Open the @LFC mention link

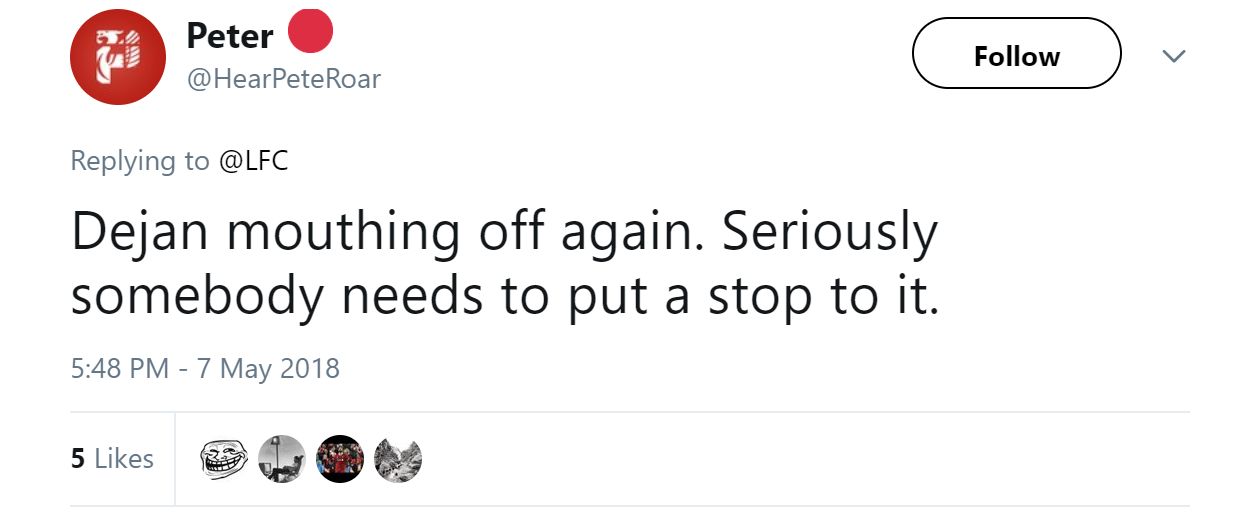click(252, 161)
